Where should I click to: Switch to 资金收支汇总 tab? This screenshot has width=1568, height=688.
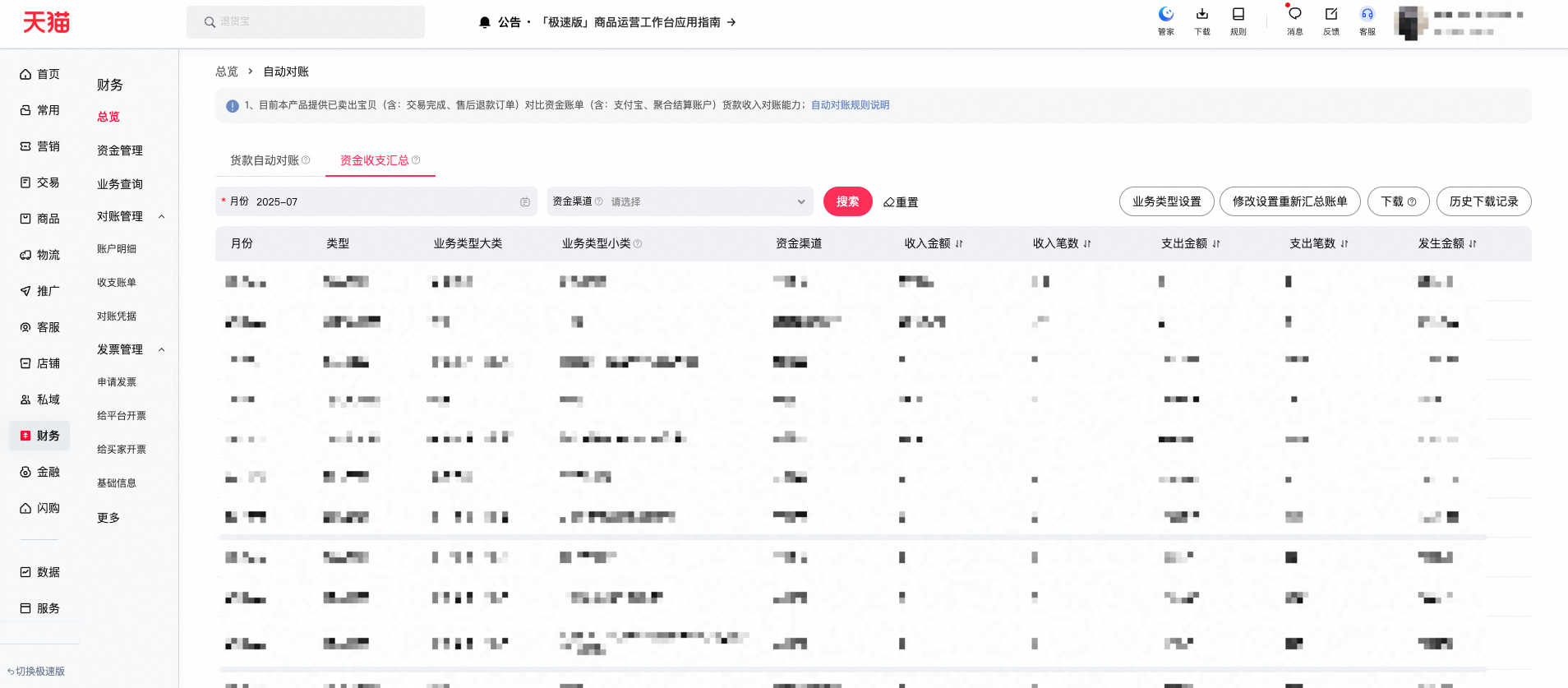pos(375,160)
